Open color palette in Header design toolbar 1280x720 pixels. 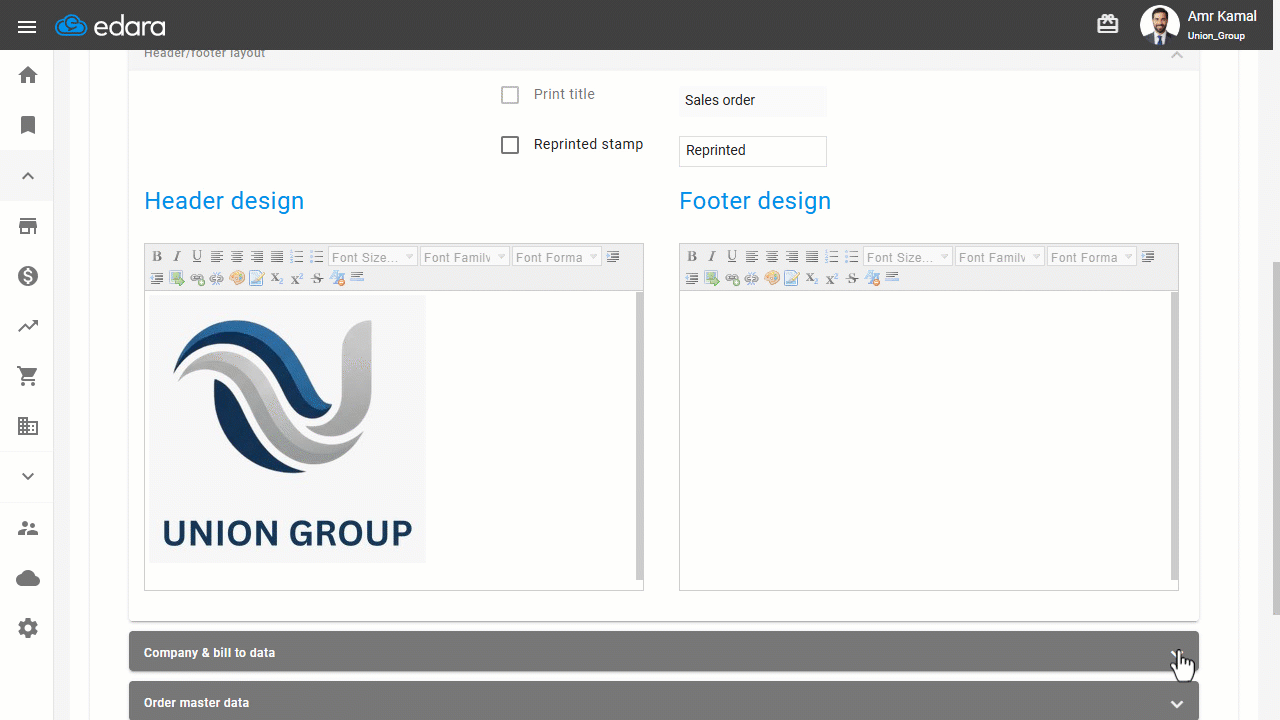237,278
